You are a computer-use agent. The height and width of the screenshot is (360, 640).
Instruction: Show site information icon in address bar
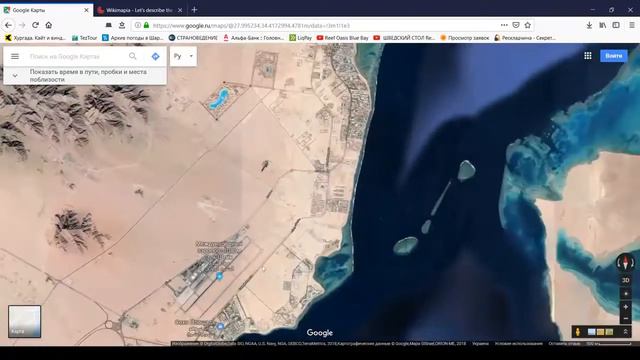pos(138,25)
